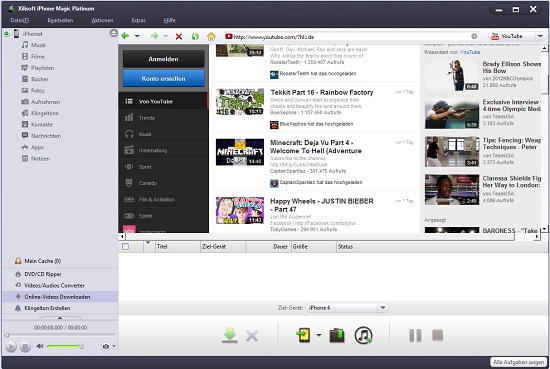The image size is (550, 369).
Task: Collapse the iPhone4 device panel
Action: tap(113, 33)
